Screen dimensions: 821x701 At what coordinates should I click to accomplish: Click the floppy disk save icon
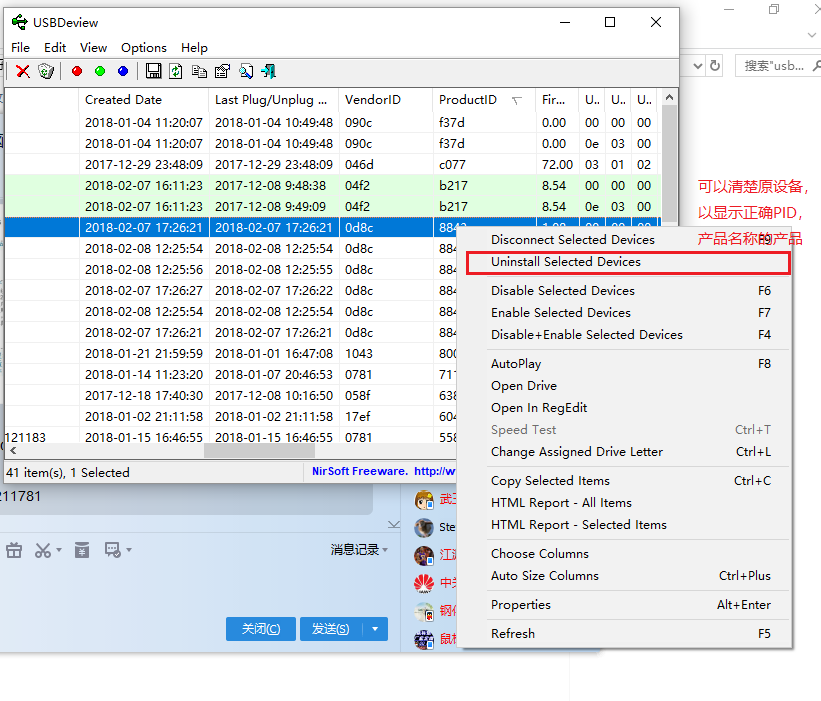[153, 71]
